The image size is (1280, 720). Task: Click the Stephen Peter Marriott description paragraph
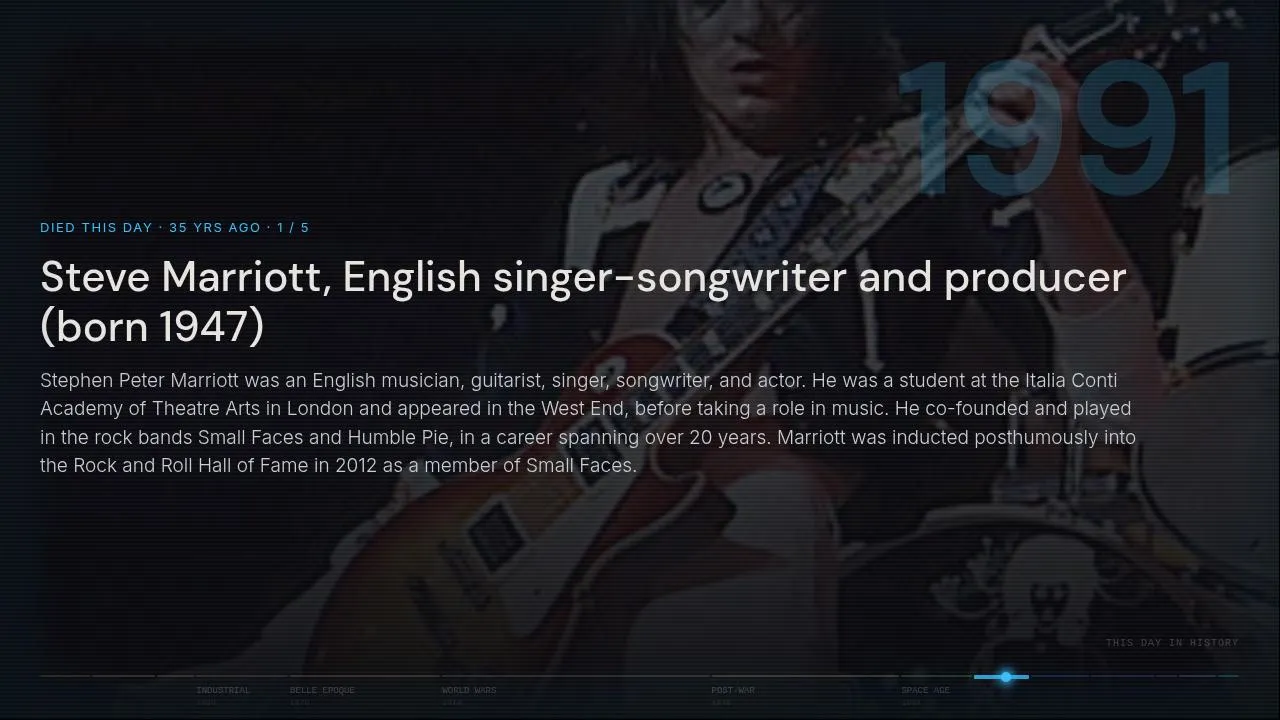pos(588,423)
